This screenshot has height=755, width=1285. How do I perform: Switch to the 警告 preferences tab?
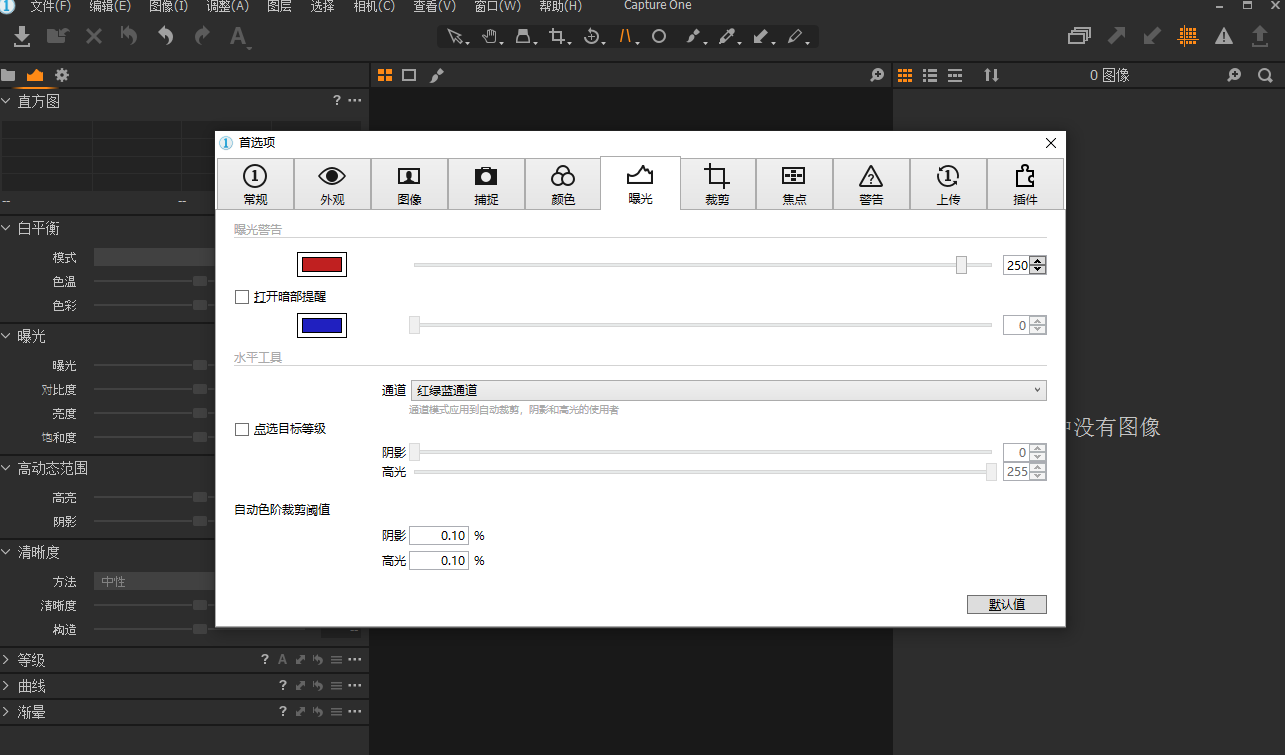click(871, 184)
